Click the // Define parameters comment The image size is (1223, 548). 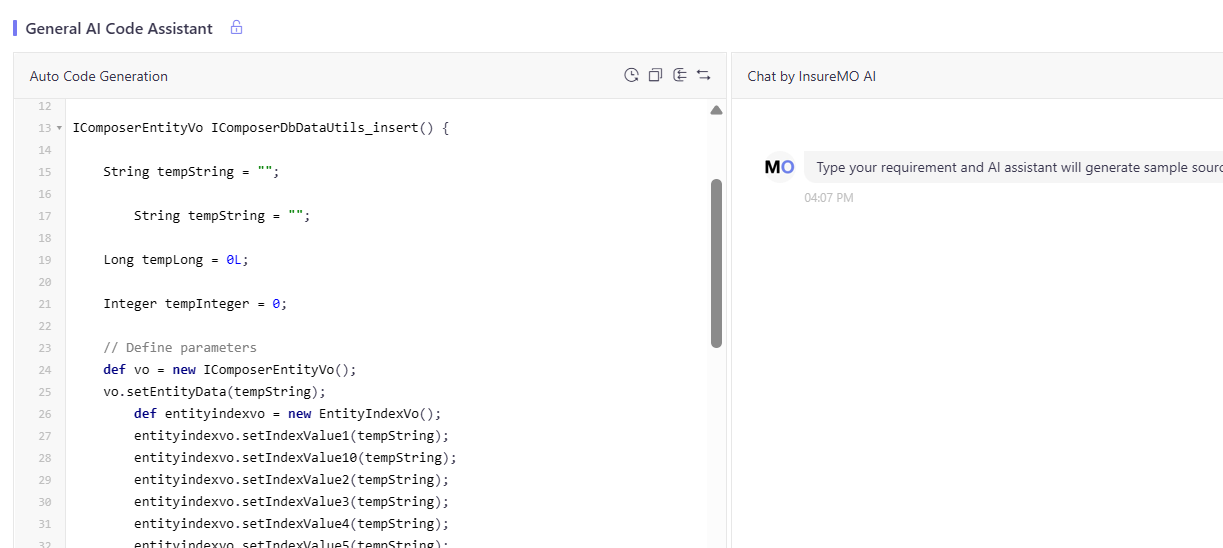(180, 348)
